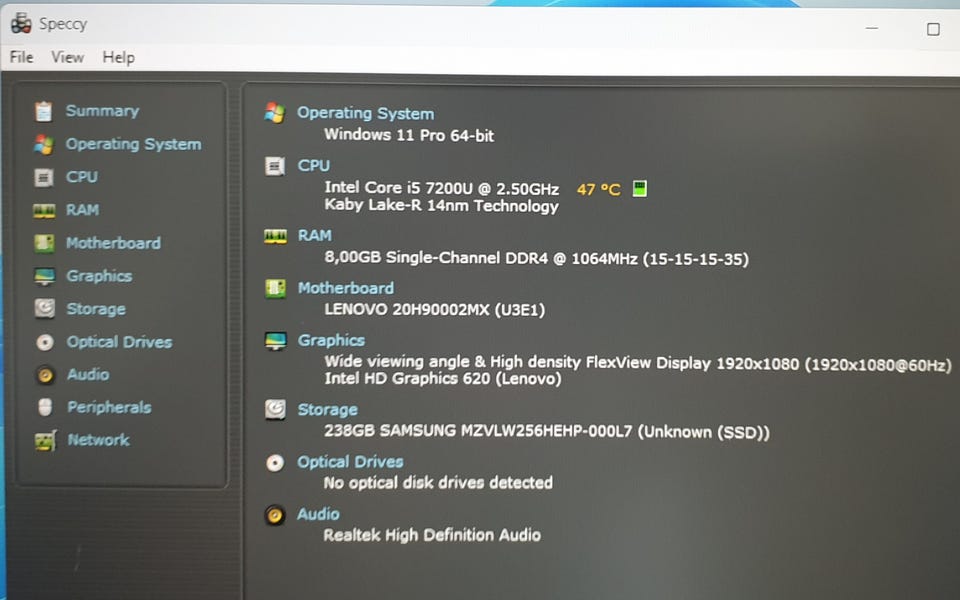Click No optical disk drives detected text
The height and width of the screenshot is (600, 960).
point(438,482)
